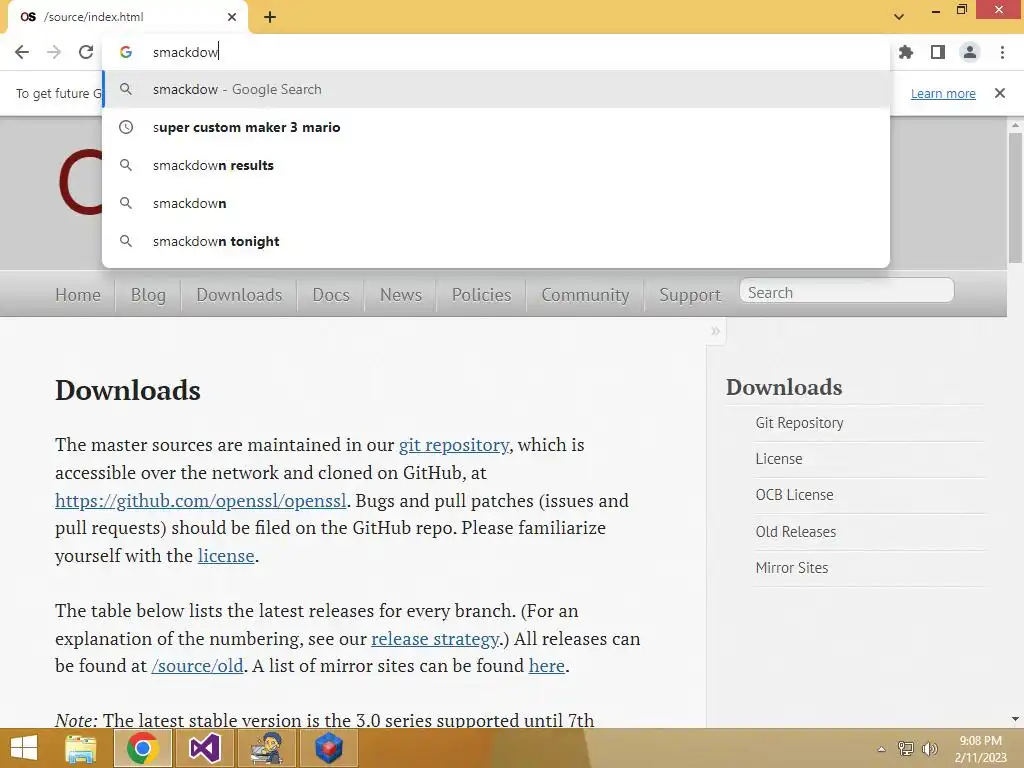1024x768 pixels.
Task: Follow the git repository link
Action: (454, 445)
